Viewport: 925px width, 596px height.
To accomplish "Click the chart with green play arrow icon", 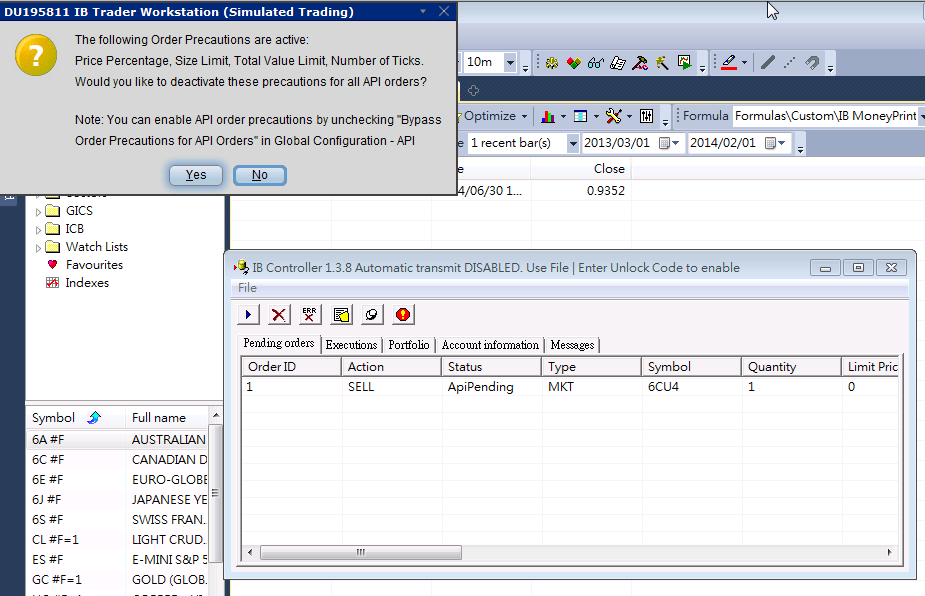I will (x=684, y=63).
